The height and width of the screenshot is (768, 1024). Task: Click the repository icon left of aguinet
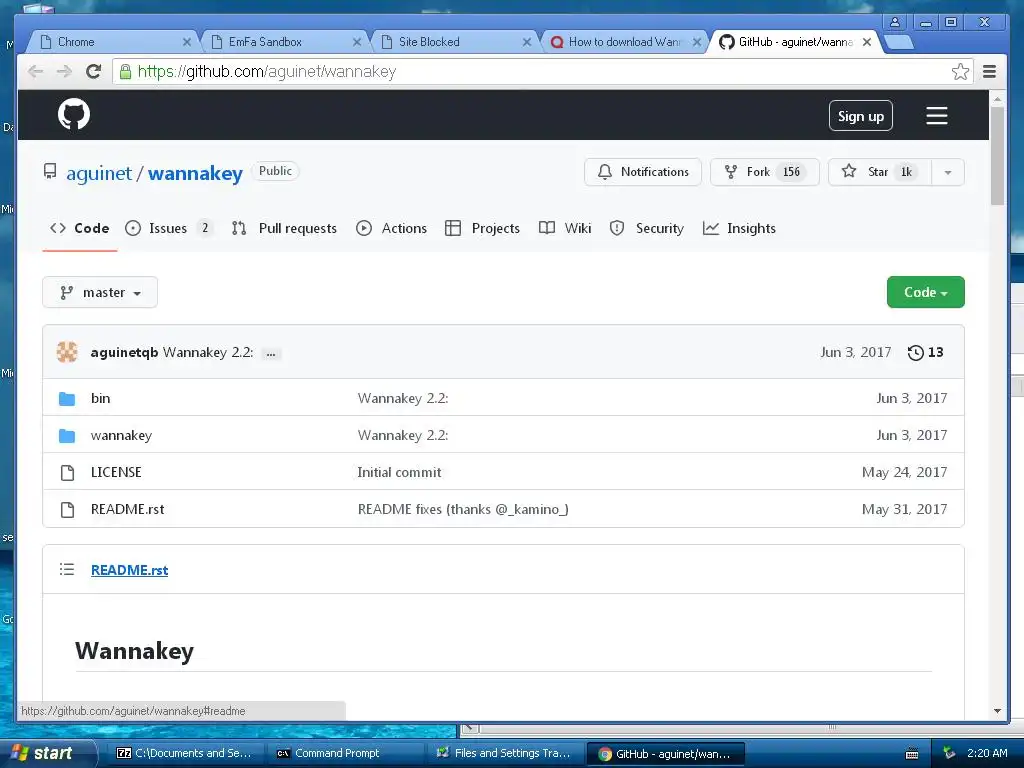pos(50,172)
